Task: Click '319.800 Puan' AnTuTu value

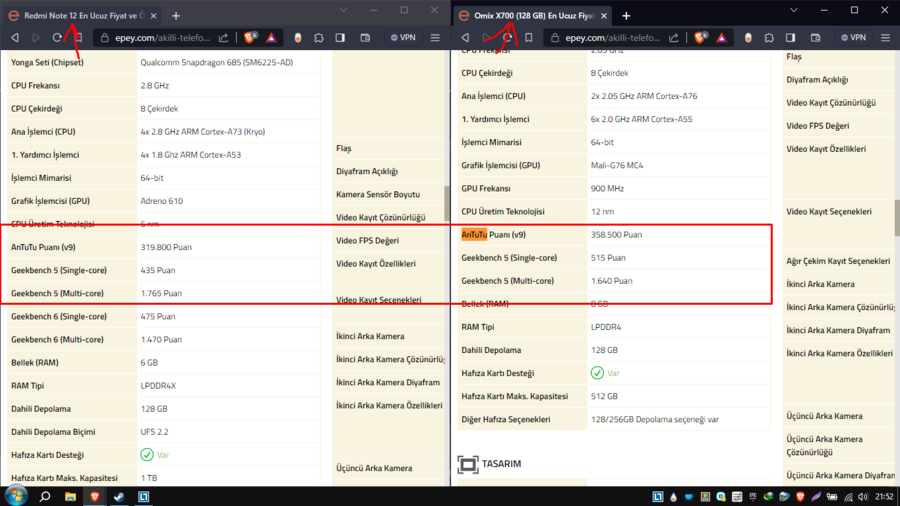Action: tap(166, 247)
